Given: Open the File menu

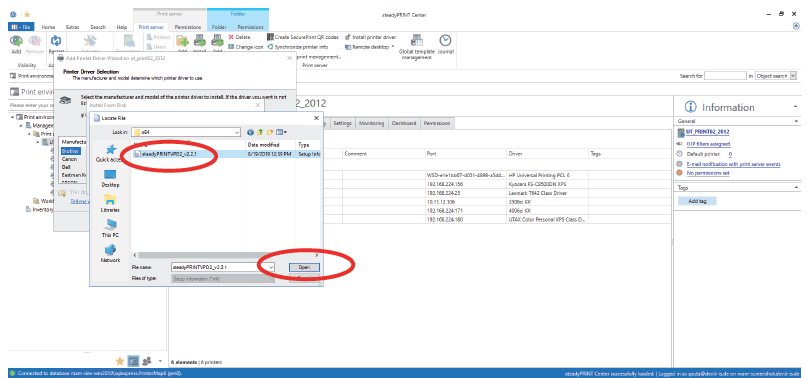Looking at the screenshot, I should point(21,27).
